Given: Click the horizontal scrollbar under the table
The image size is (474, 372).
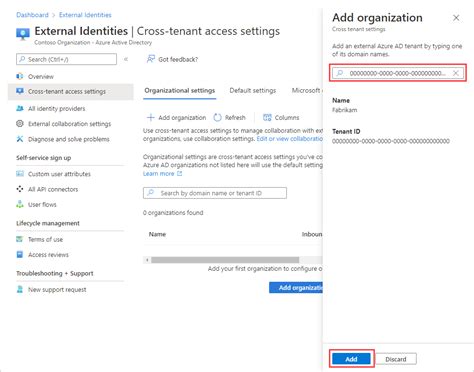Looking at the screenshot, I should [x=225, y=260].
